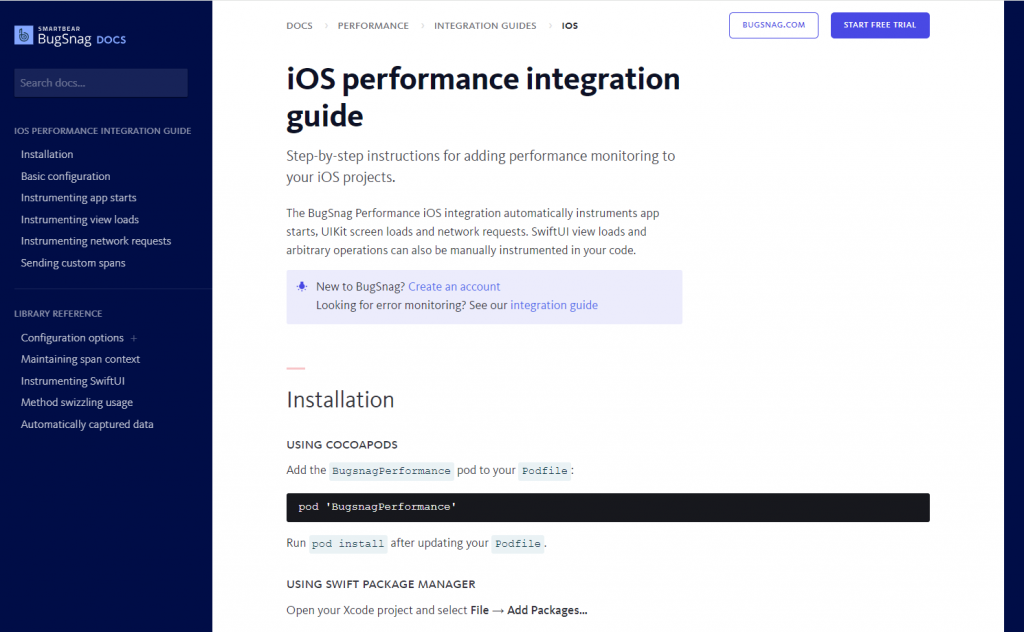This screenshot has height=632, width=1024.
Task: Click the Installation heading
Action: click(340, 400)
